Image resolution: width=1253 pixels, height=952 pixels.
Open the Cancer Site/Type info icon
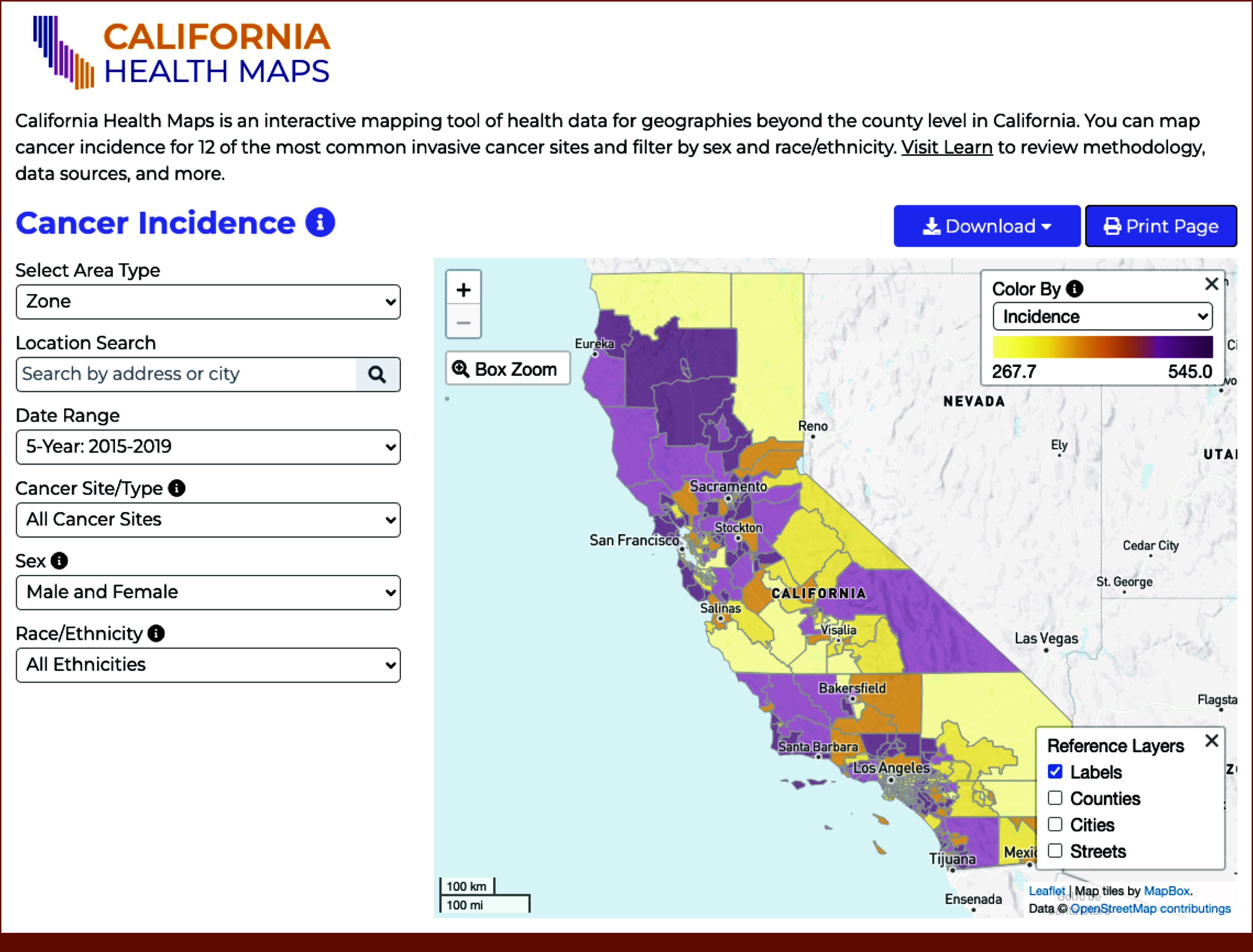coord(177,488)
